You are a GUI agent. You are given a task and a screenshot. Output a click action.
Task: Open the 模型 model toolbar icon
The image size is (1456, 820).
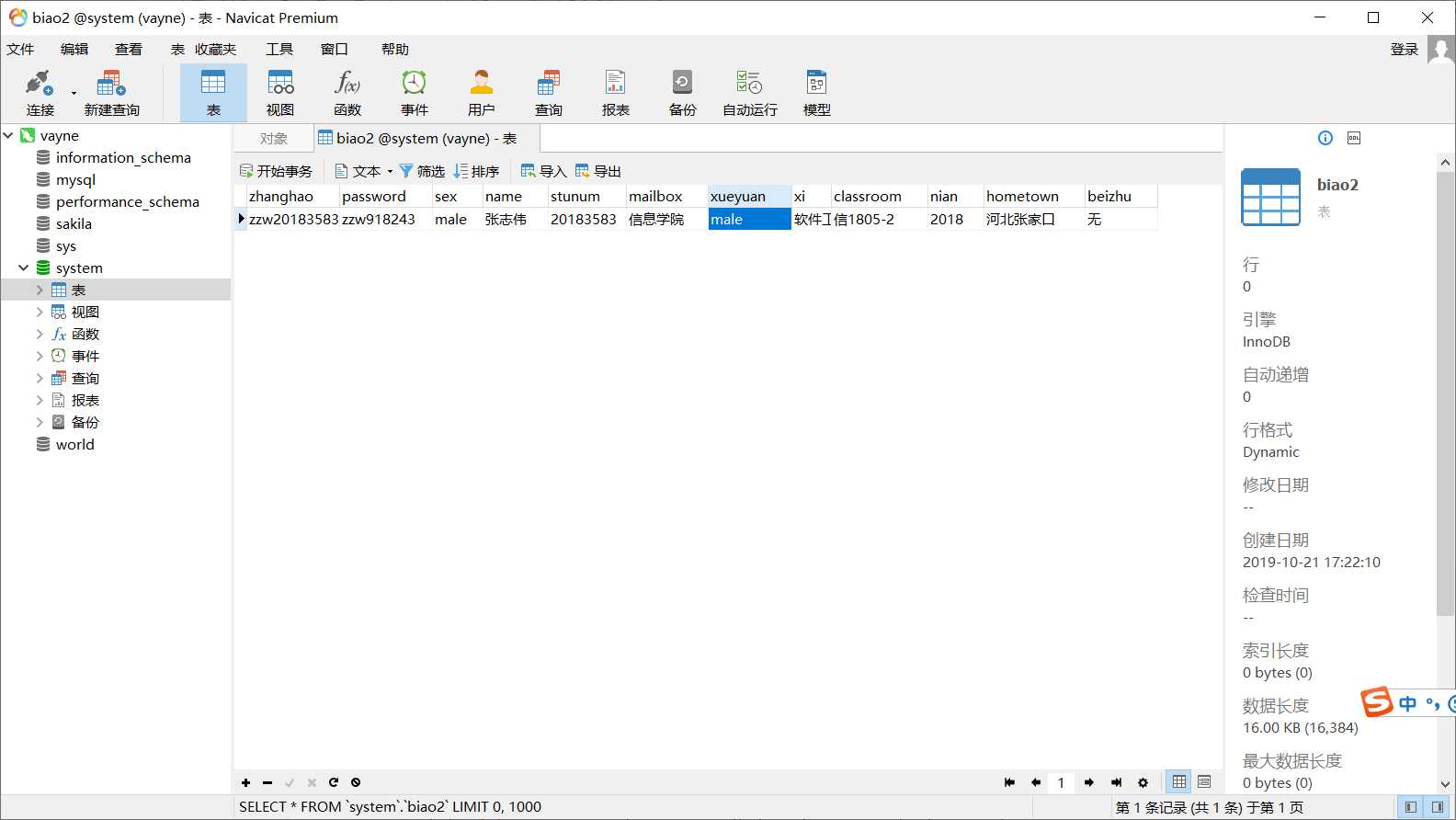point(817,93)
